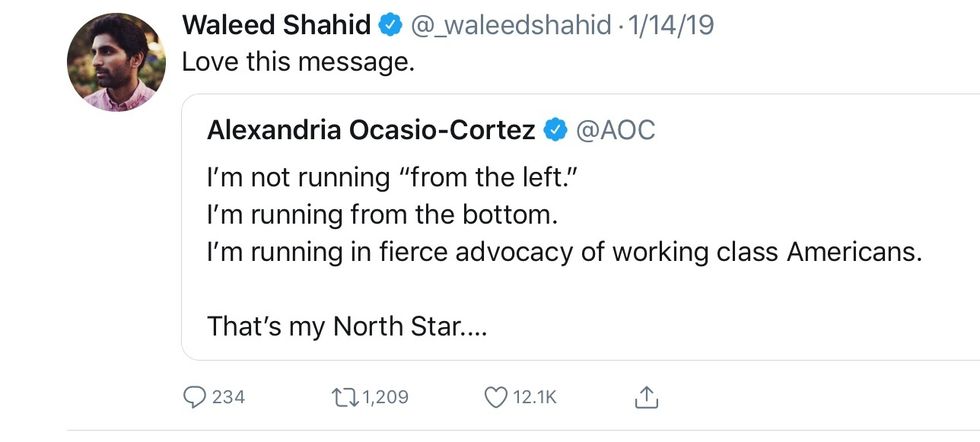Click the 234 replies count
Image resolution: width=980 pixels, height=442 pixels.
coord(228,397)
